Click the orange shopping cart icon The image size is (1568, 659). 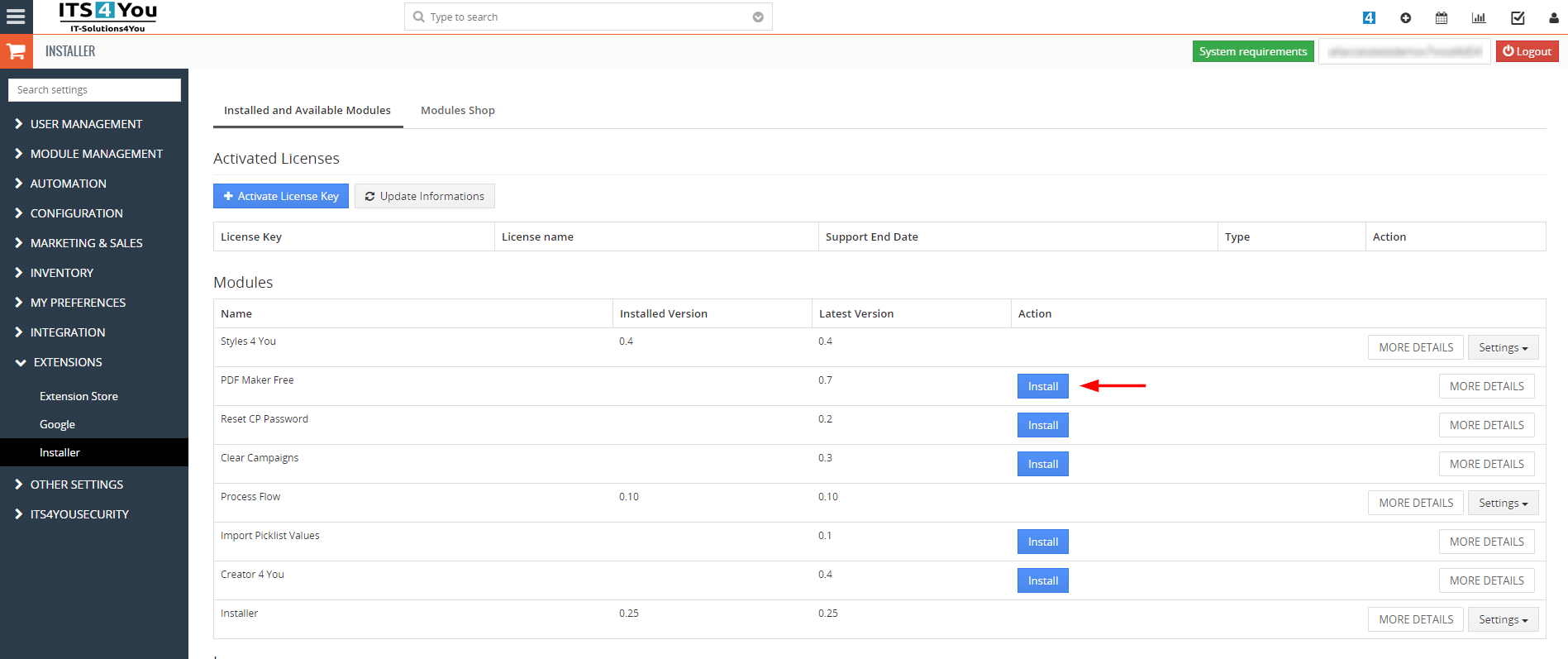tap(16, 51)
